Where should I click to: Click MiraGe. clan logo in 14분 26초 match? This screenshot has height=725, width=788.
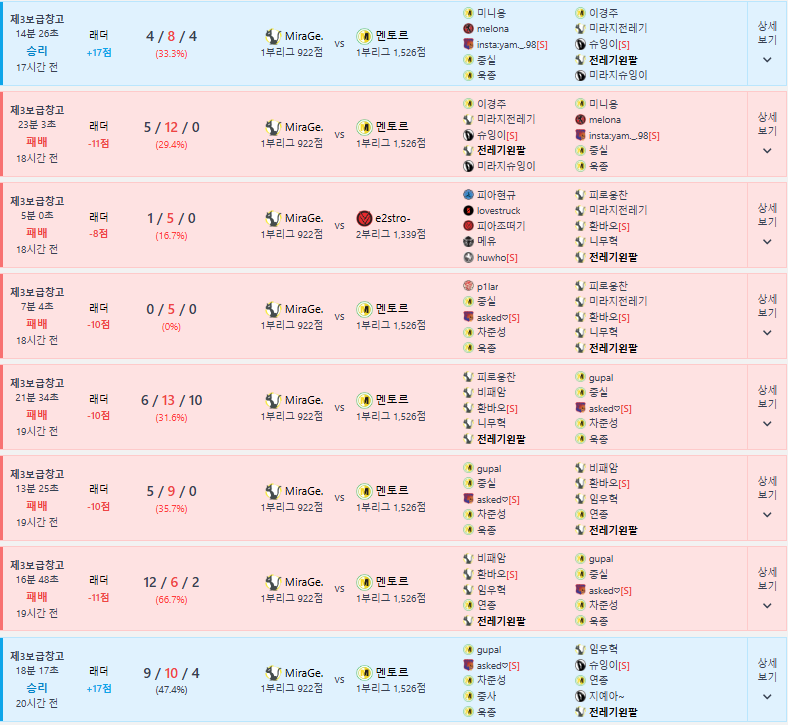pyautogui.click(x=272, y=36)
